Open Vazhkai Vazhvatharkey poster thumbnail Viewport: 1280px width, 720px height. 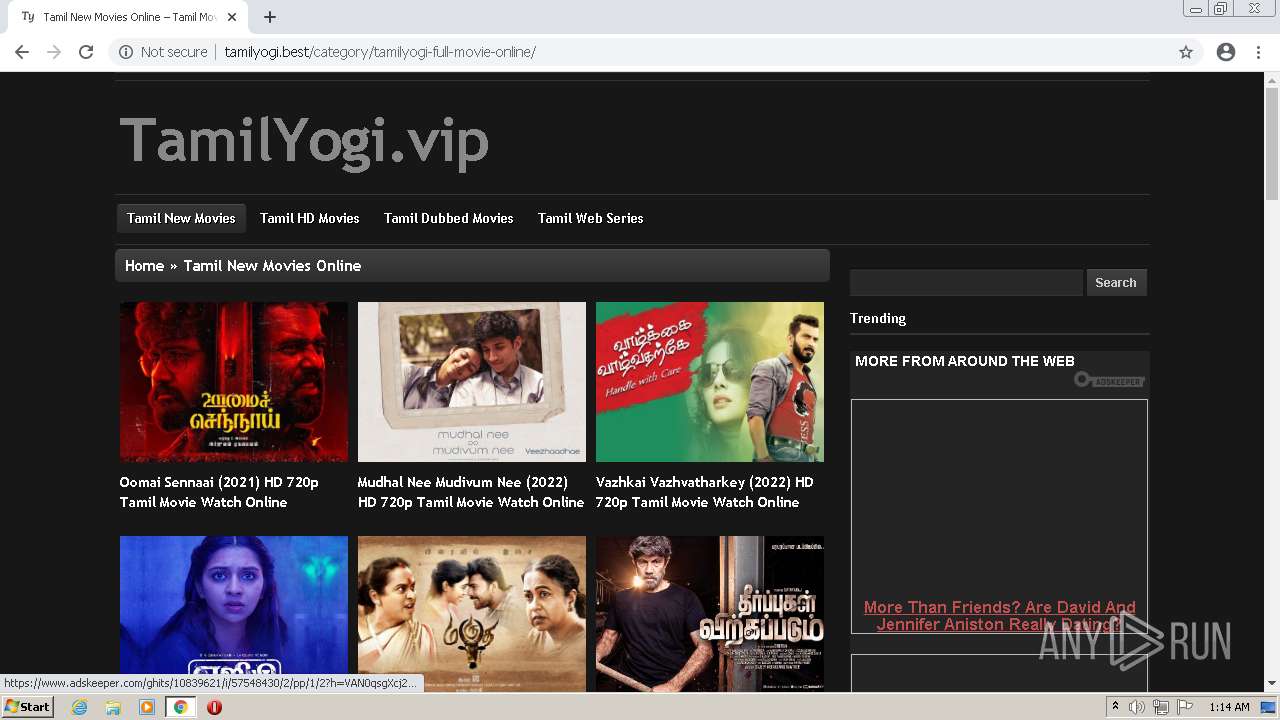(x=710, y=382)
